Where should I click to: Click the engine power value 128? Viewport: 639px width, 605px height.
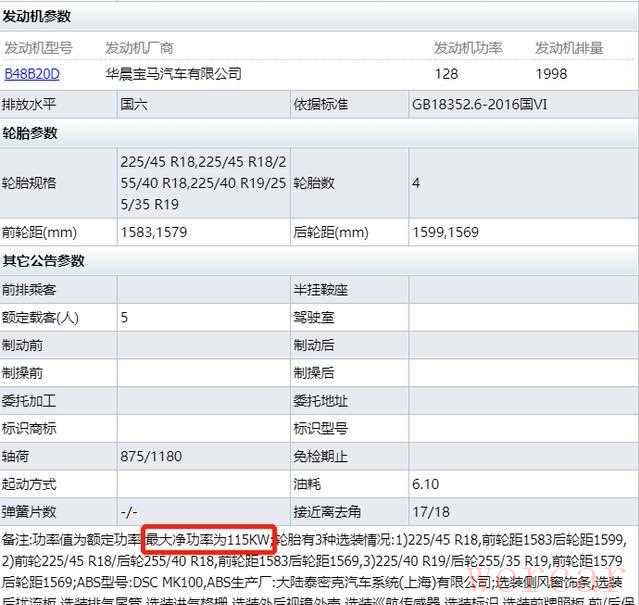point(446,74)
